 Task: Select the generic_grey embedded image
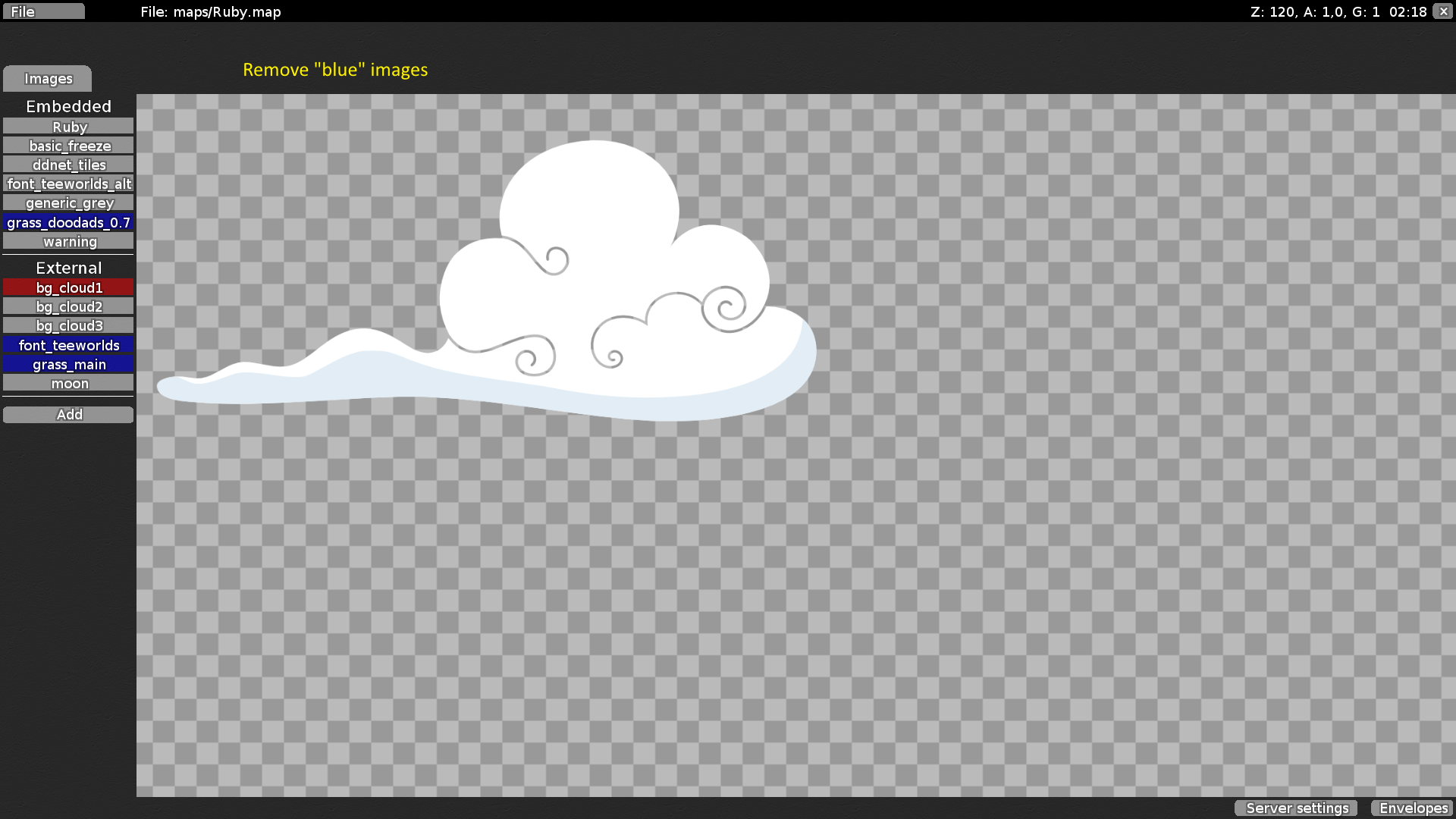(68, 202)
